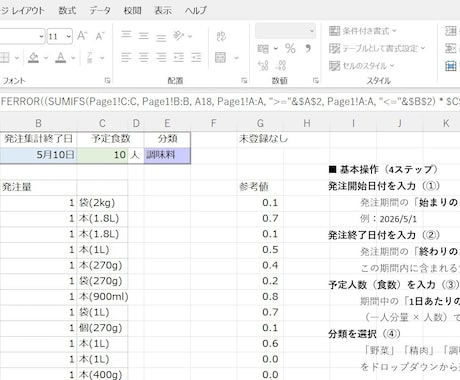Open the number format combo box
The image size is (460, 380).
click(285, 31)
